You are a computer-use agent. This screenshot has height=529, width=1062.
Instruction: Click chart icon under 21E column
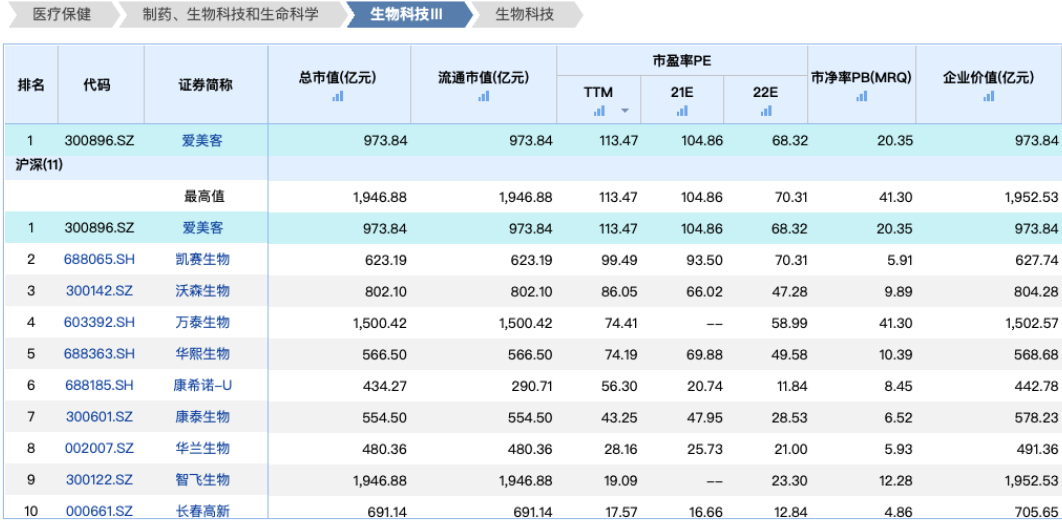pyautogui.click(x=683, y=111)
